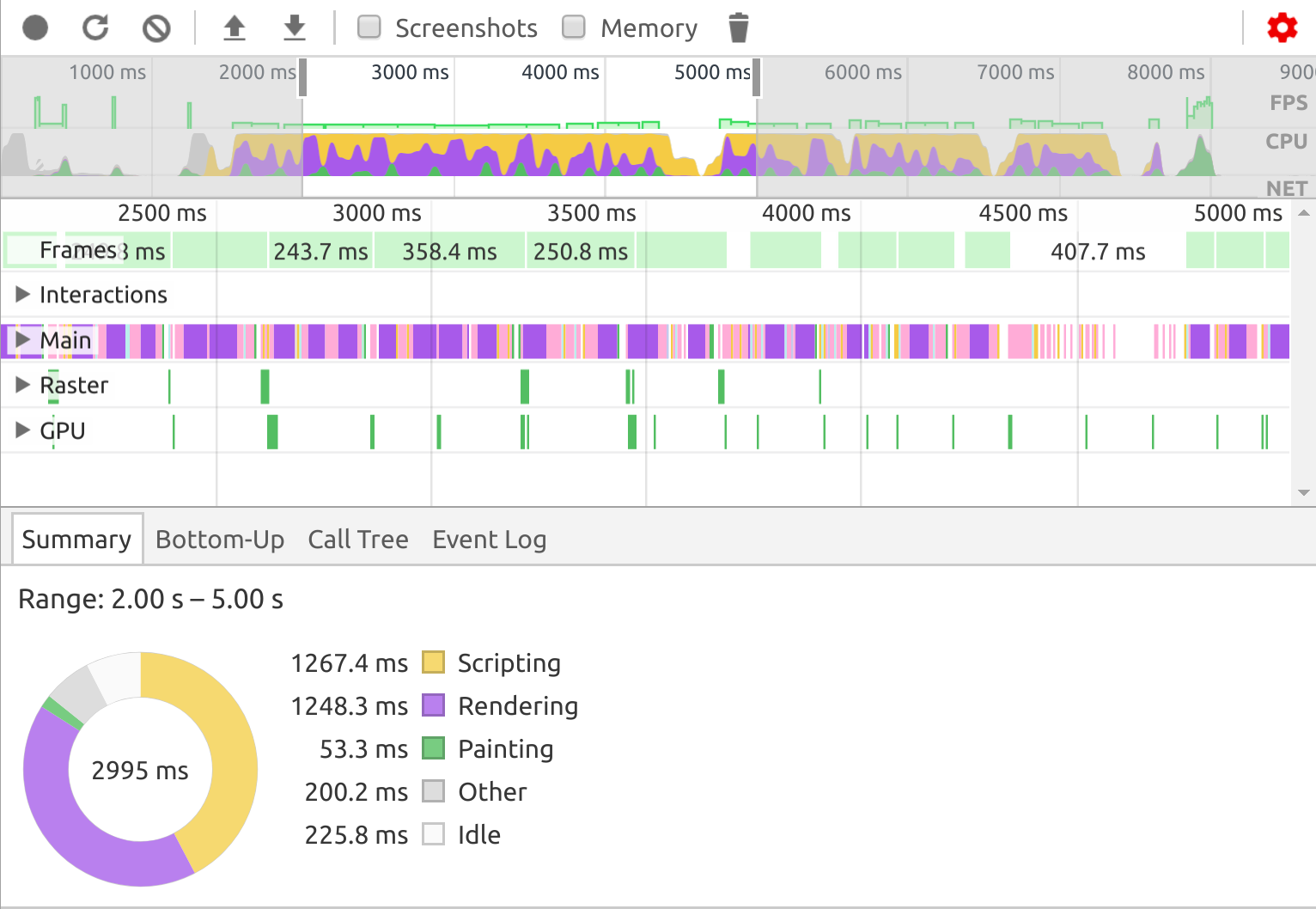Image resolution: width=1316 pixels, height=909 pixels.
Task: Open capture settings with the red gear icon
Action: pyautogui.click(x=1282, y=28)
